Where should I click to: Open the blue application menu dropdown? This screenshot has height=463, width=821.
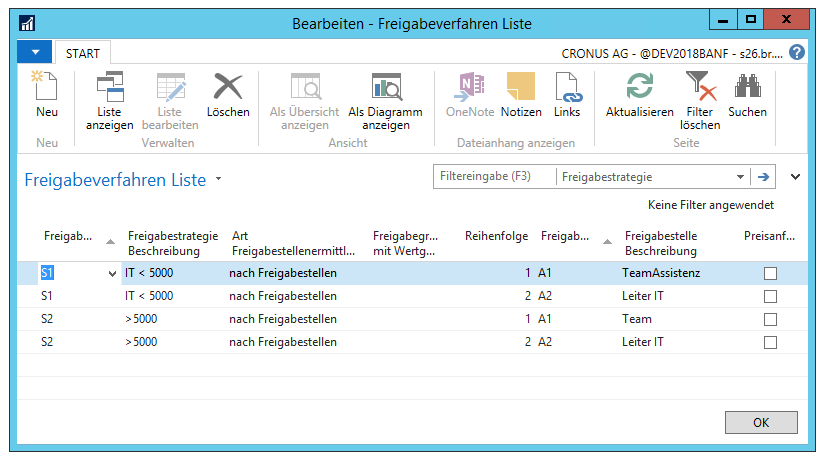[x=35, y=52]
